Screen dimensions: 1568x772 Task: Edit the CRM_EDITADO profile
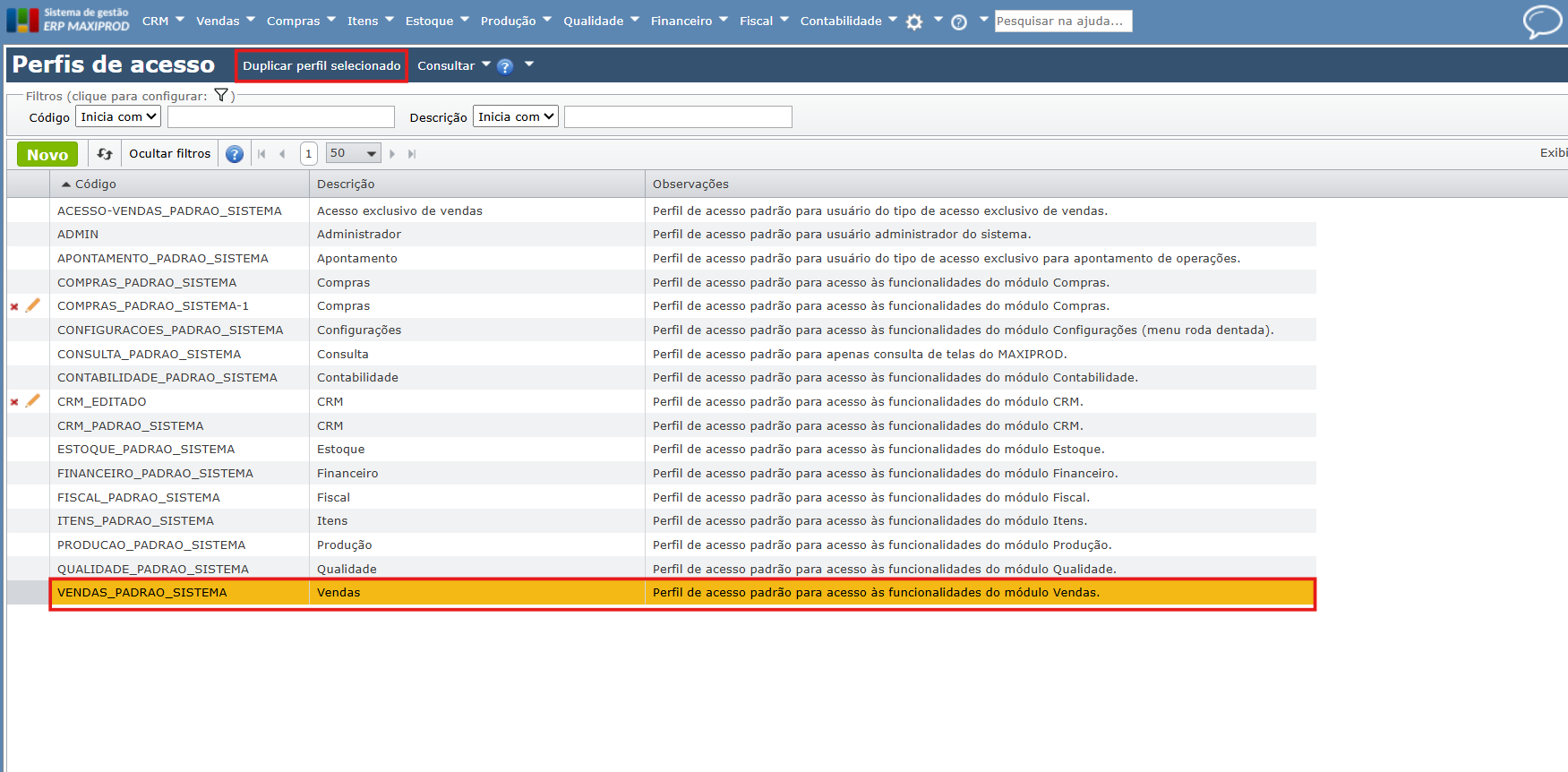click(33, 401)
